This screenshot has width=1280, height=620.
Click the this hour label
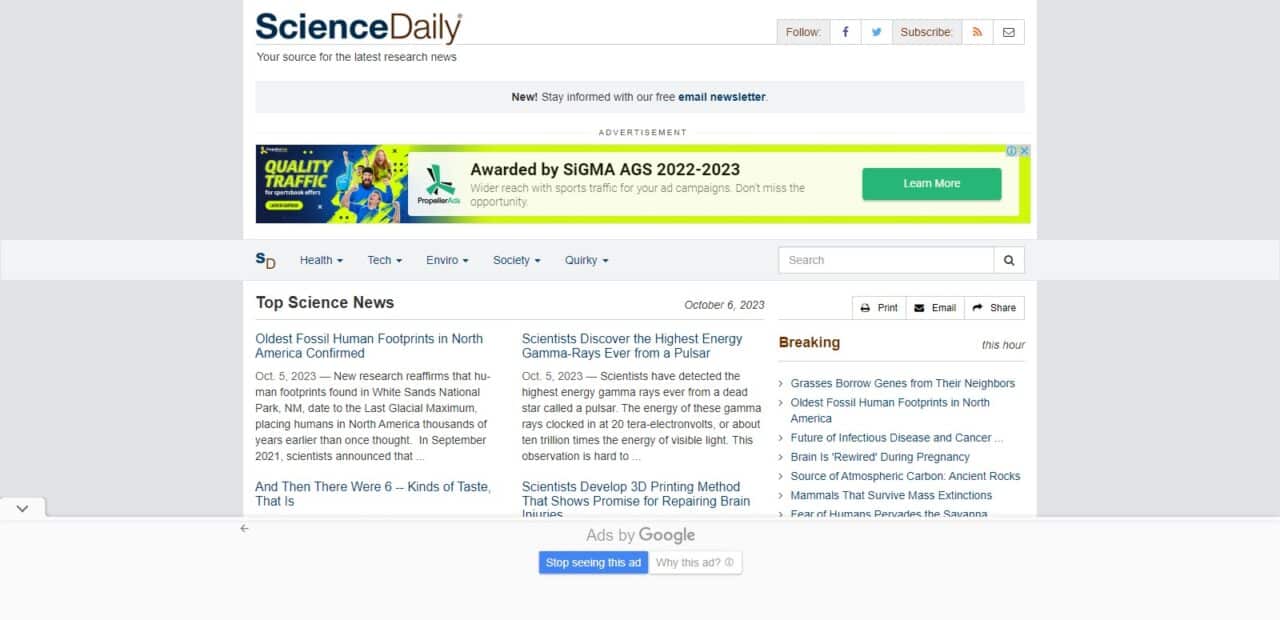(x=1003, y=345)
